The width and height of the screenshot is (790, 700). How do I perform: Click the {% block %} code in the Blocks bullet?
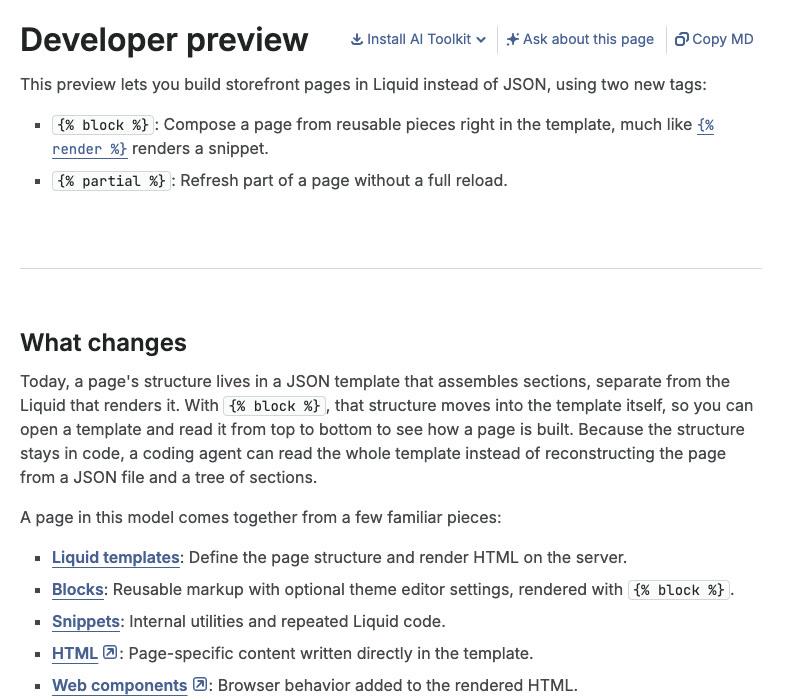(679, 590)
